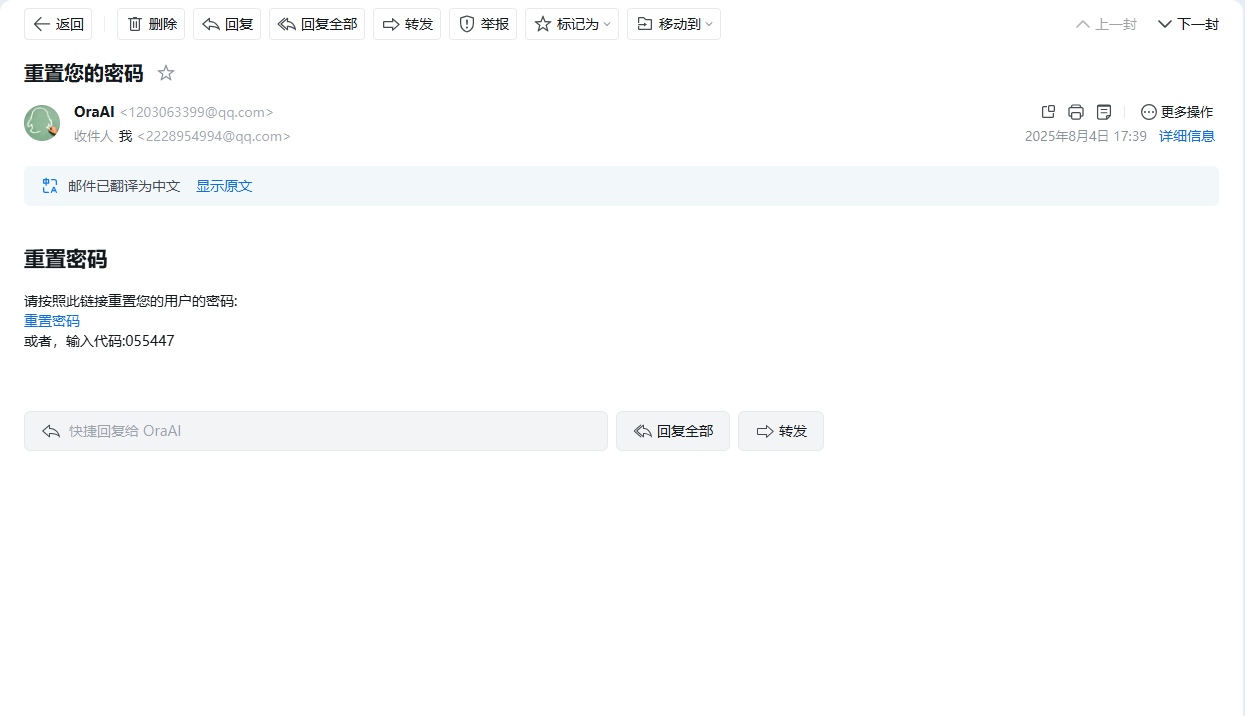Report the email with 举报
Viewport: 1245px width, 716px height.
tap(483, 24)
